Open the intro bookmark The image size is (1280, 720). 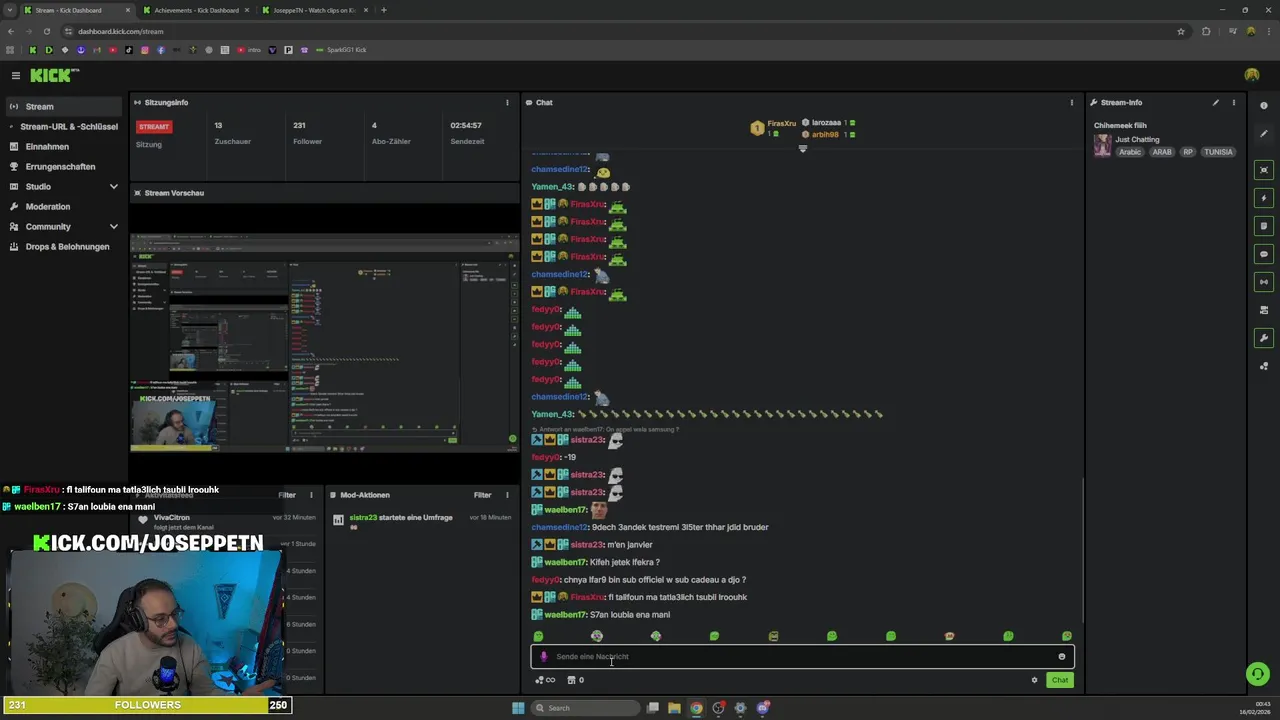pos(249,50)
